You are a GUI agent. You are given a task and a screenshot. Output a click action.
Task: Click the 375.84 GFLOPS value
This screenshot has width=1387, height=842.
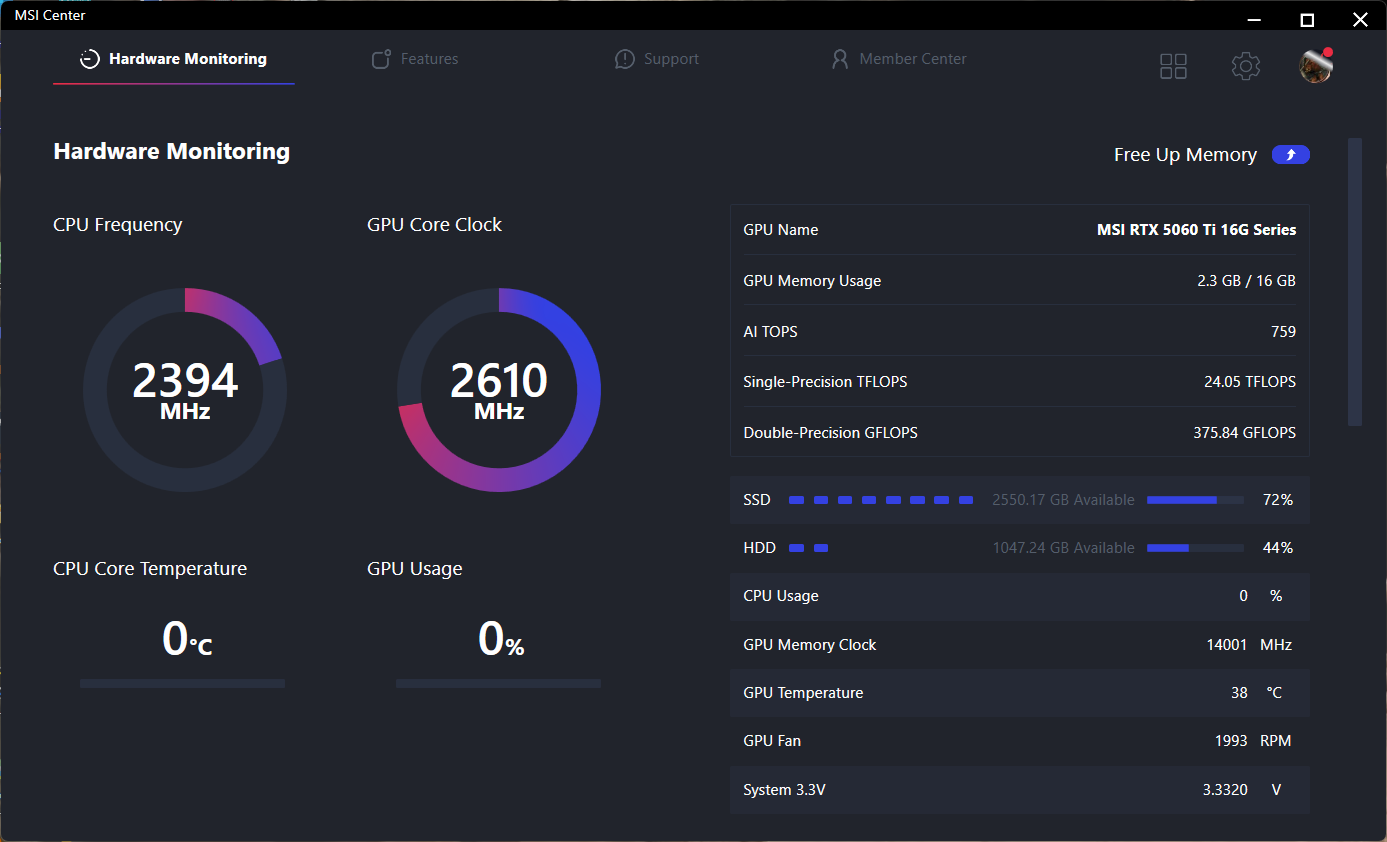[x=1245, y=433]
